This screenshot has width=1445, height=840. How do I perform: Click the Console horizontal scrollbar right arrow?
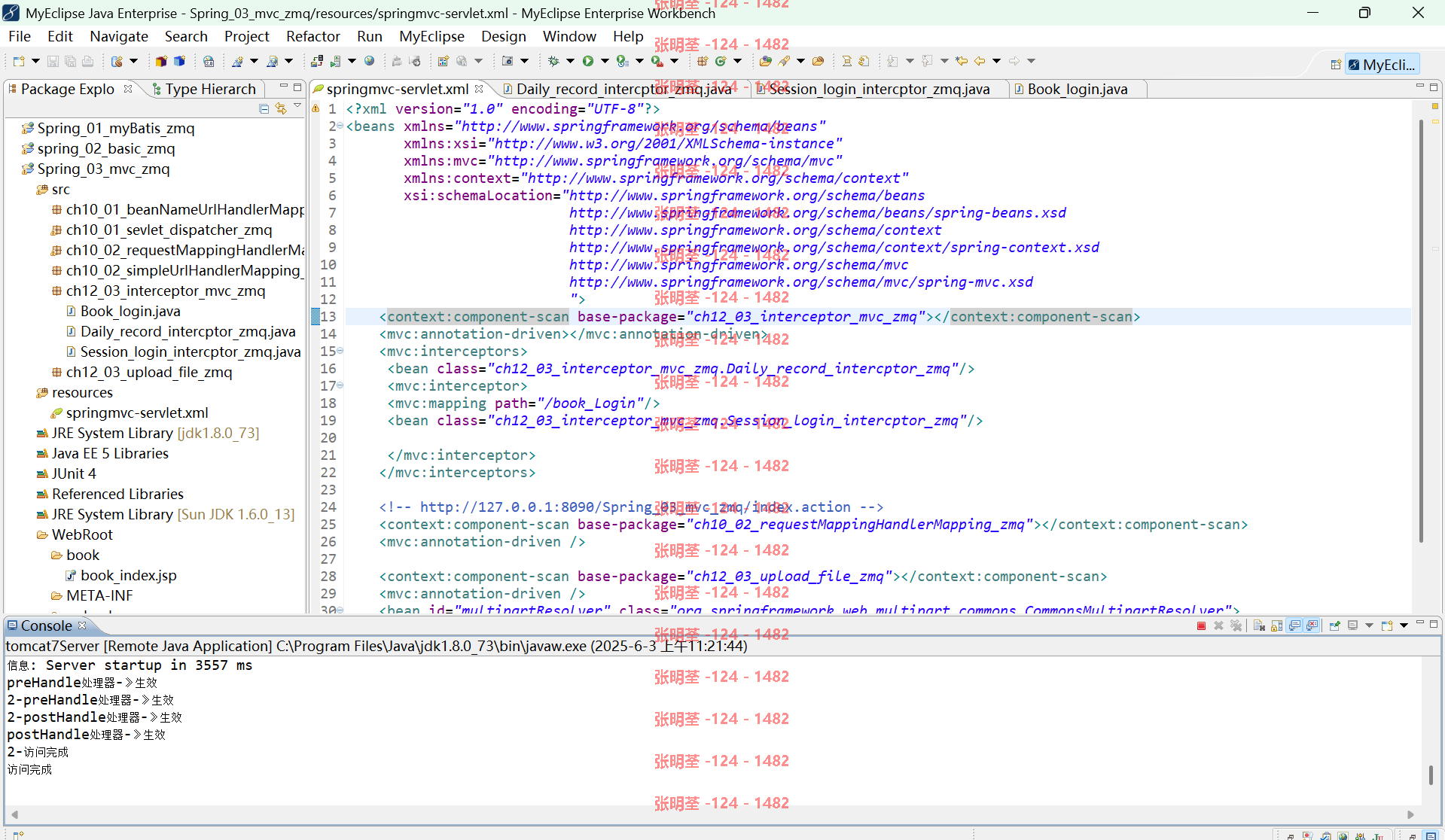coord(1410,814)
